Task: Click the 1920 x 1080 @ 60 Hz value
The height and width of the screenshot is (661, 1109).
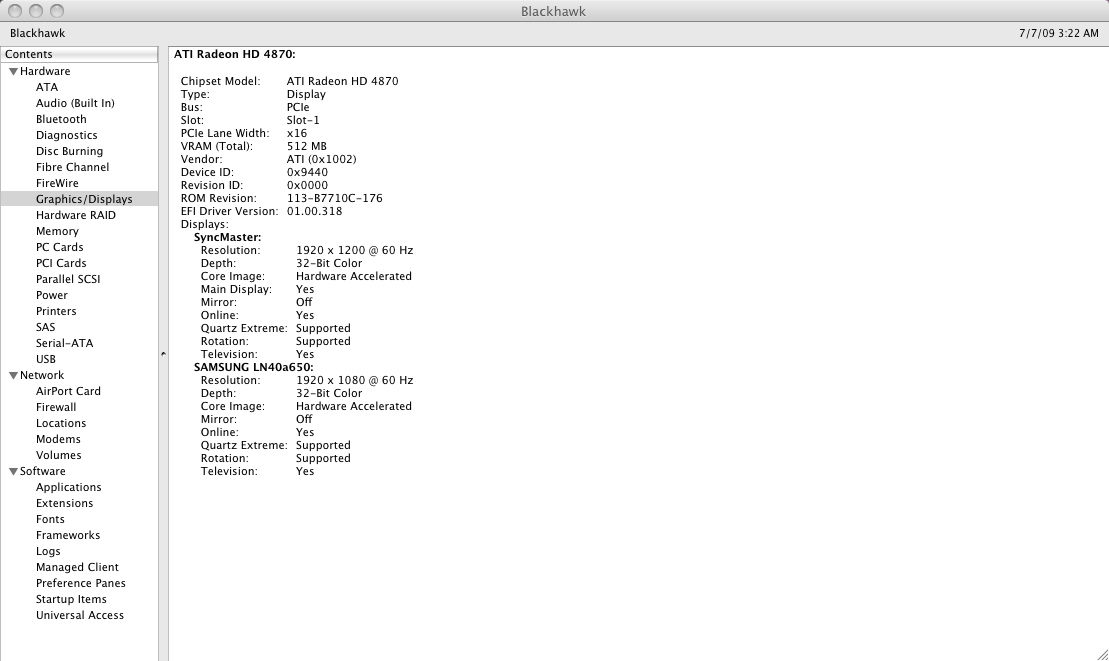Action: coord(354,380)
